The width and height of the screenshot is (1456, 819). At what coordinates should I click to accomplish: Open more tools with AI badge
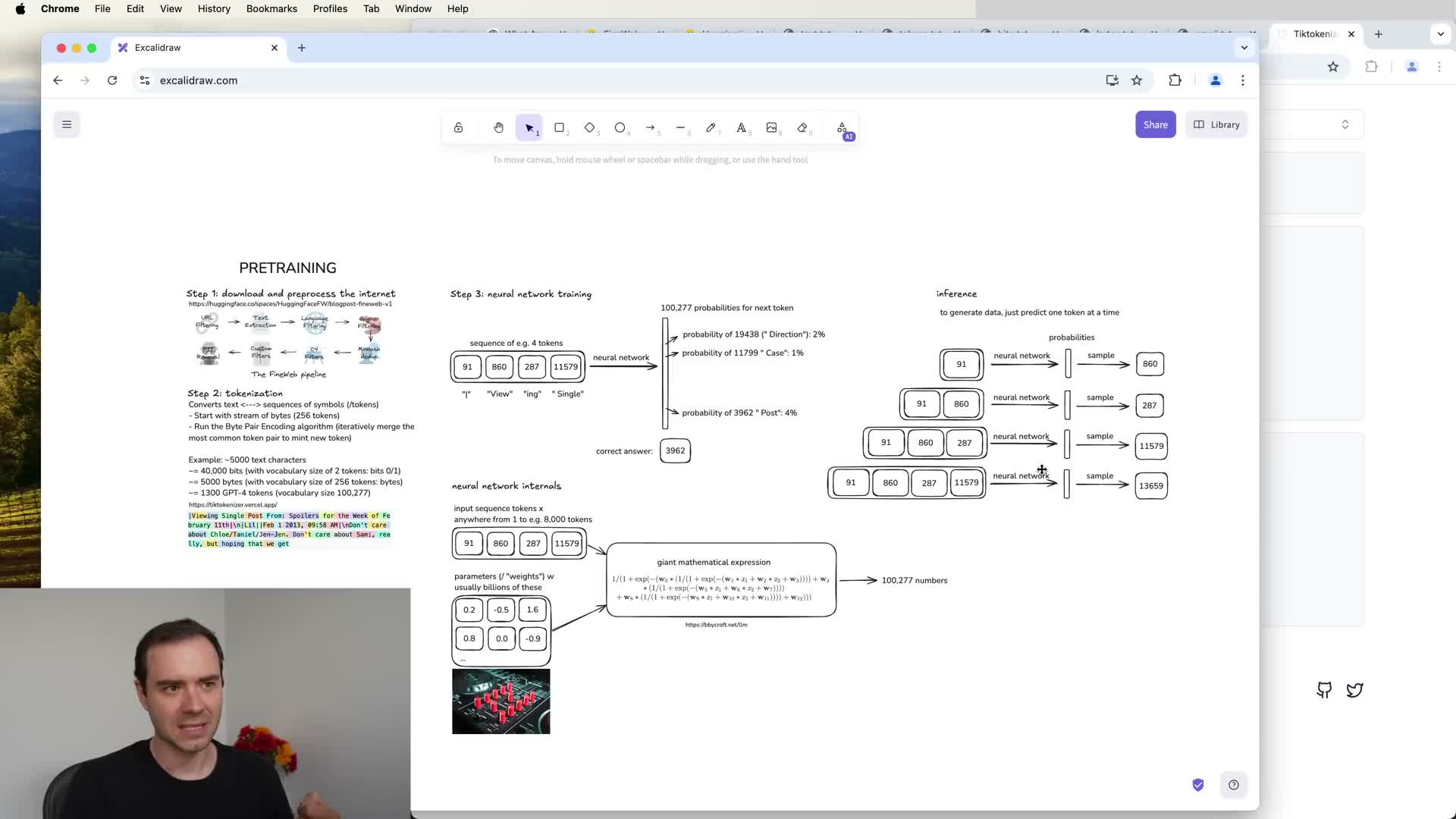[843, 128]
